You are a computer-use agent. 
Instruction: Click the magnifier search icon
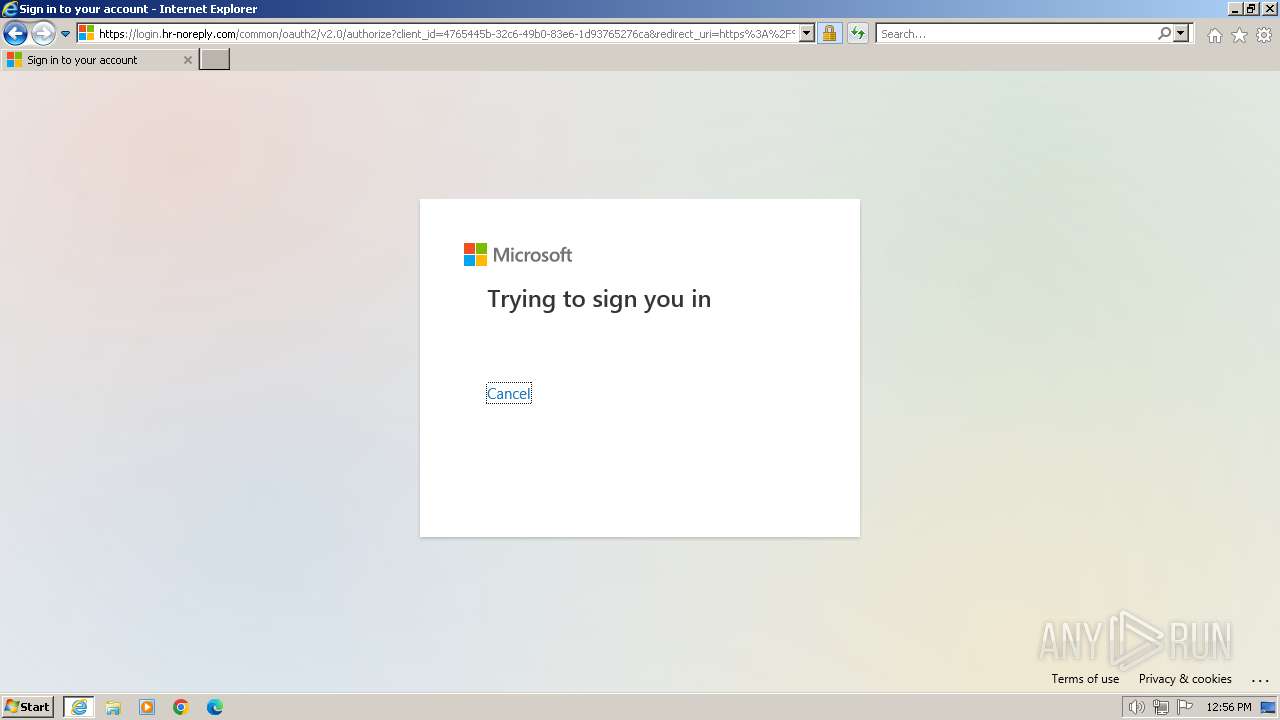(x=1164, y=33)
